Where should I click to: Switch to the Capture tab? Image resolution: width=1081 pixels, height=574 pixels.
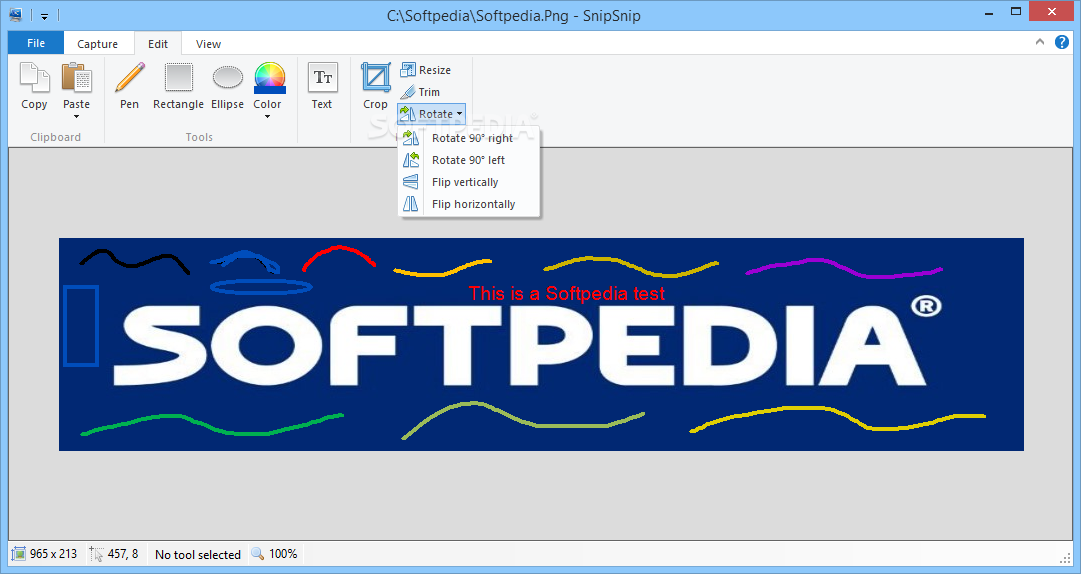(97, 43)
